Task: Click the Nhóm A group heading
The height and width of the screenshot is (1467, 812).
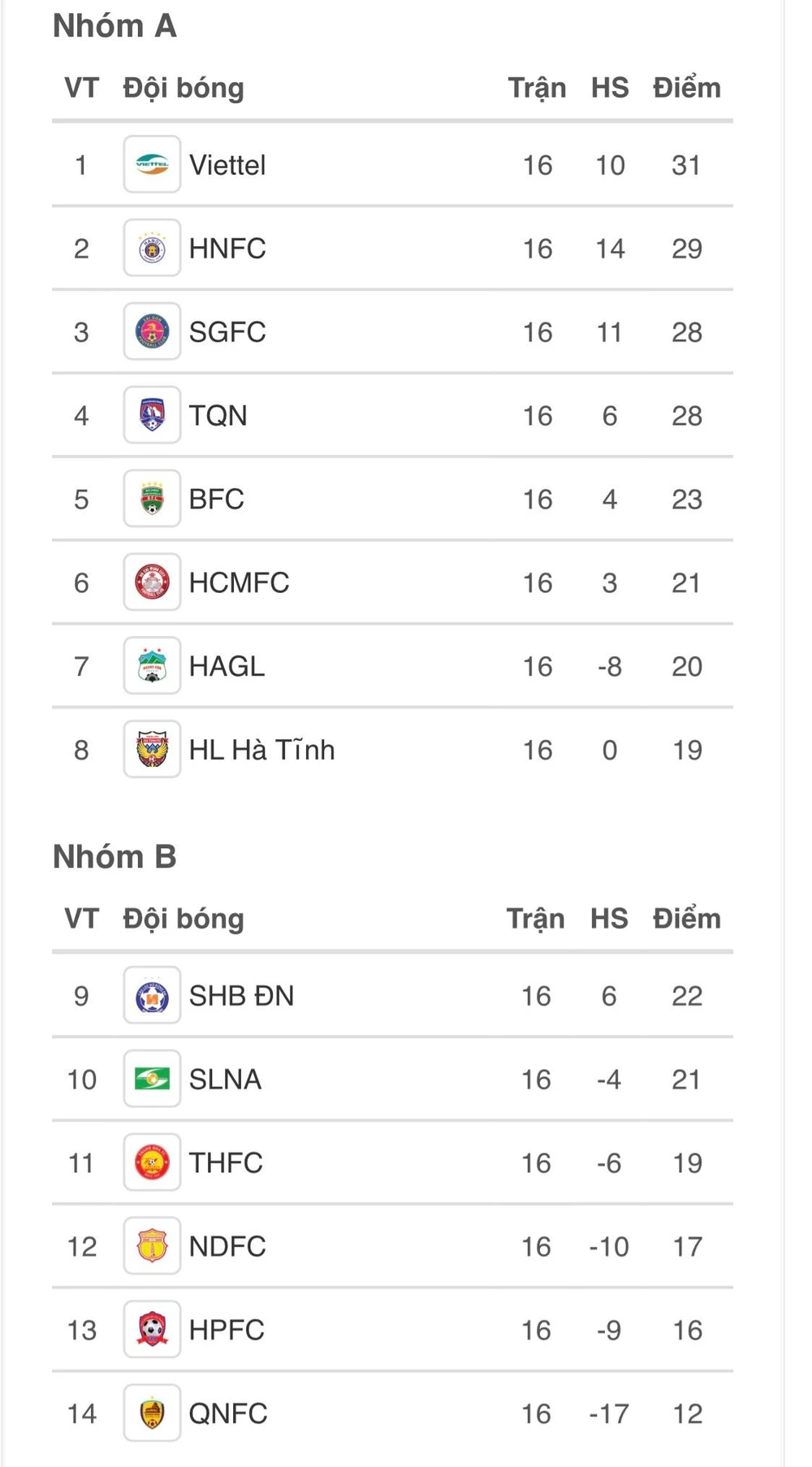Action: pyautogui.click(x=114, y=26)
